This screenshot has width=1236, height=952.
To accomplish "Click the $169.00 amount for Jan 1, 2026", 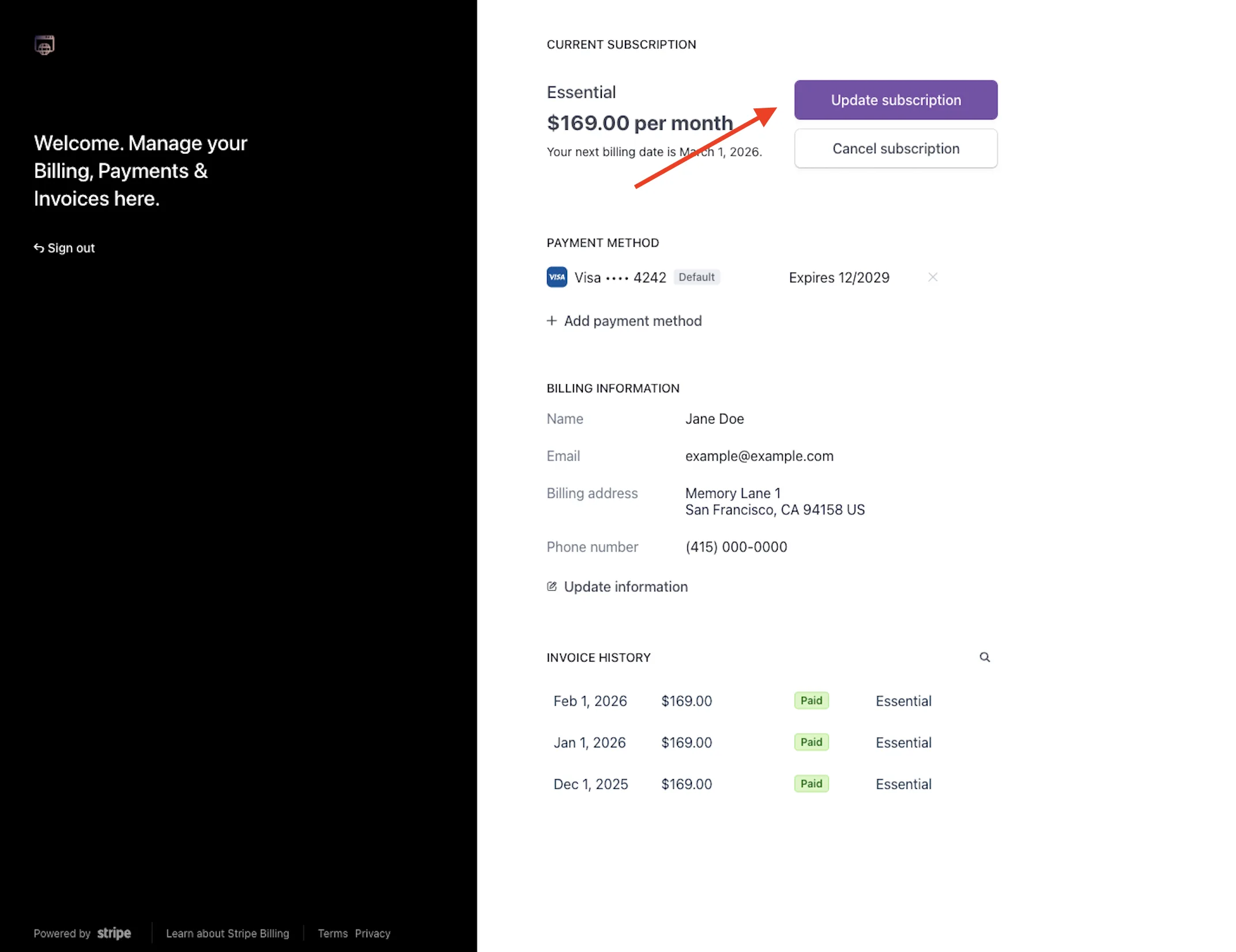I will [x=687, y=742].
